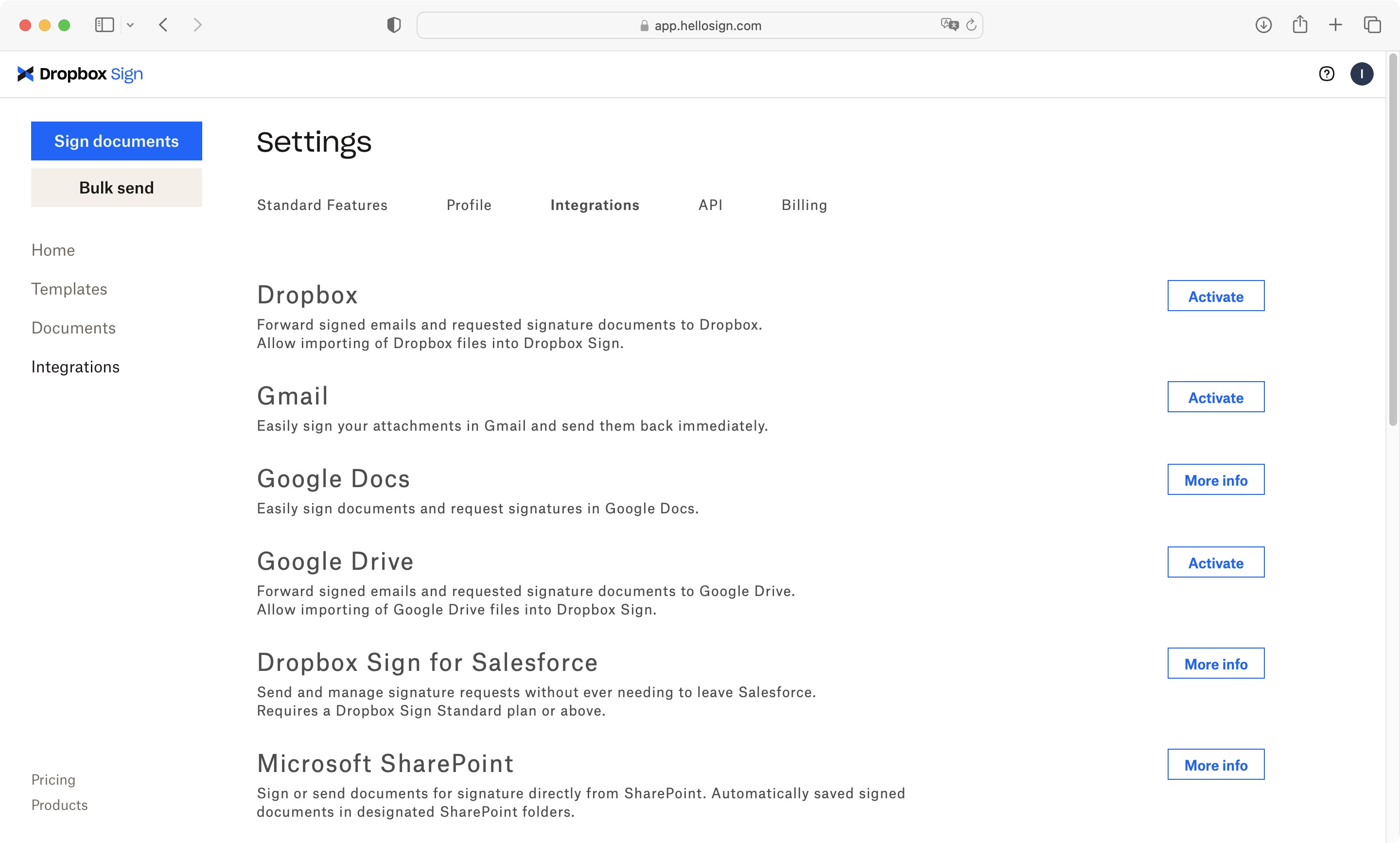Open the Pricing link
Image resolution: width=1400 pixels, height=843 pixels.
pyautogui.click(x=53, y=779)
